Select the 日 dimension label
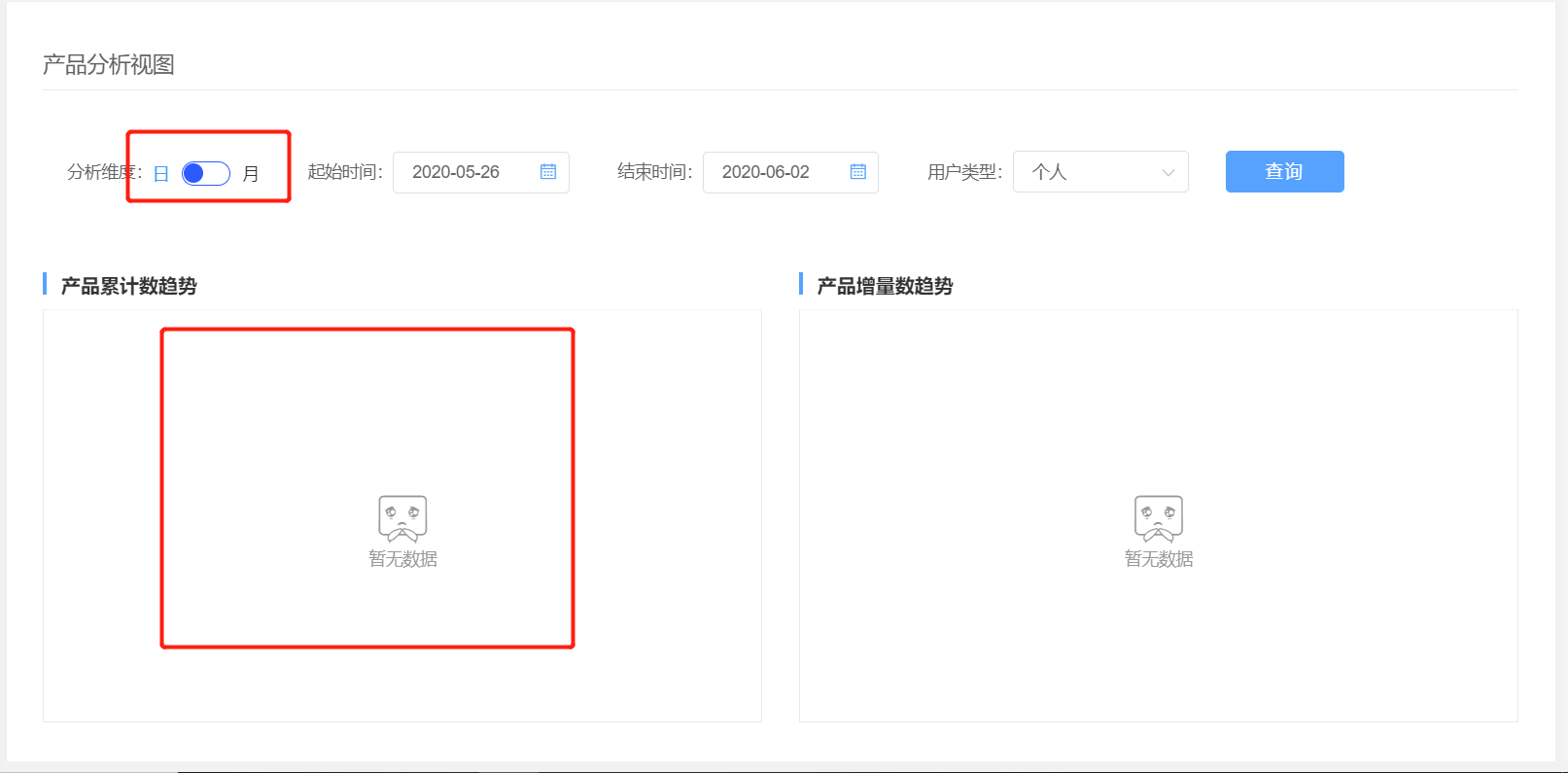This screenshot has width=1568, height=773. [161, 174]
